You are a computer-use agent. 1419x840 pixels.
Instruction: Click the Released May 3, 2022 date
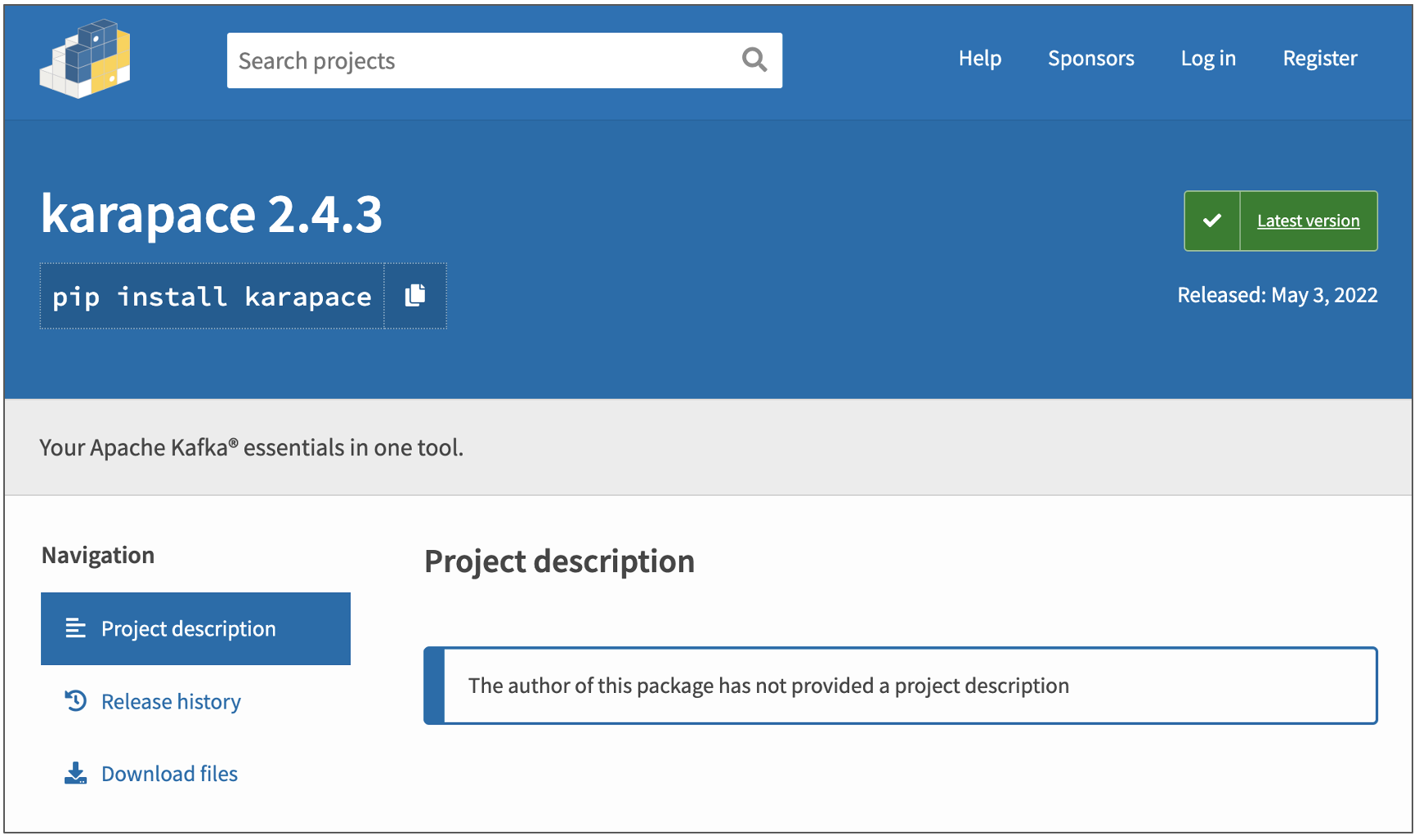[1277, 295]
